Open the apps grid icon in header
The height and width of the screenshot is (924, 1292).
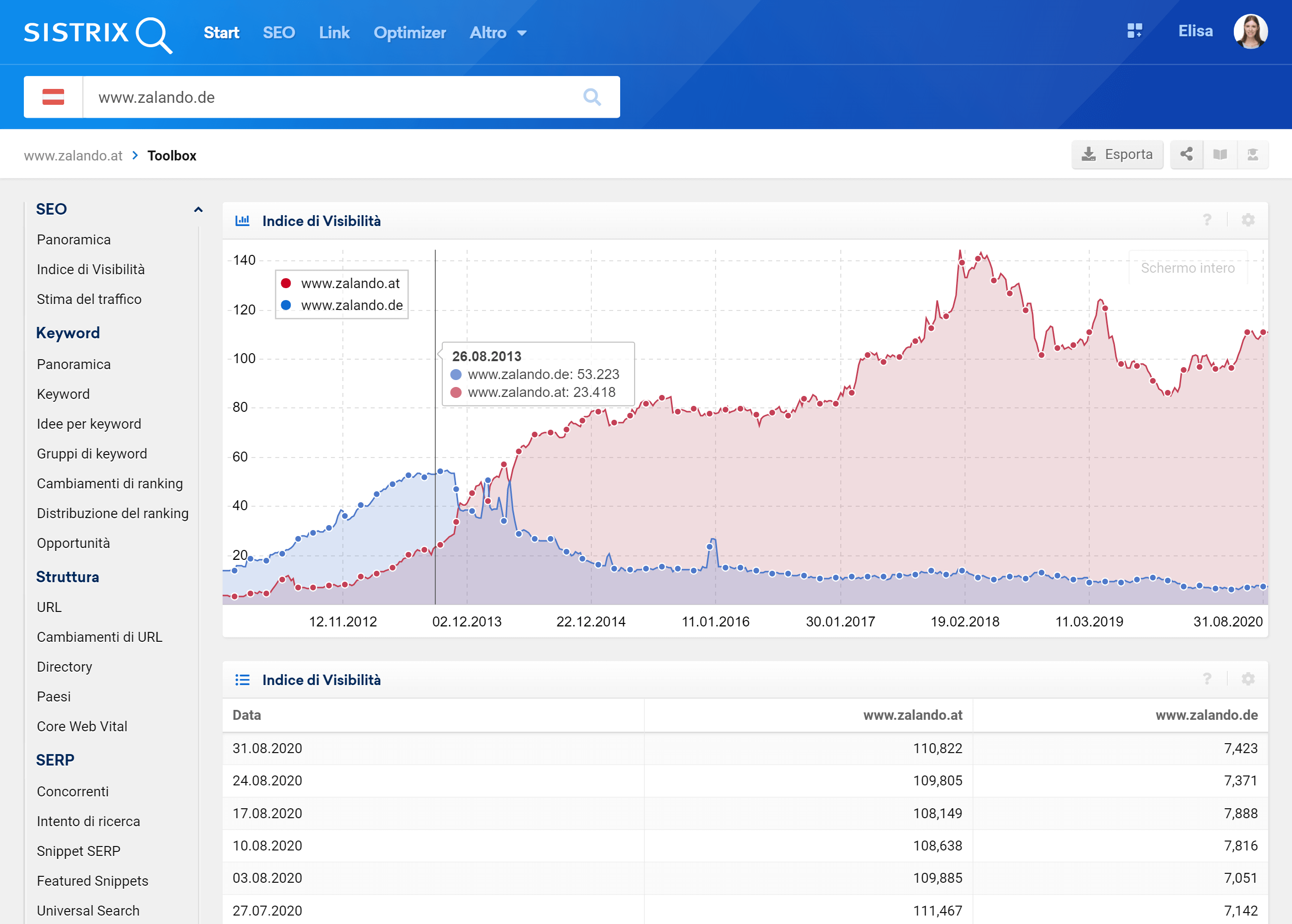[1134, 31]
